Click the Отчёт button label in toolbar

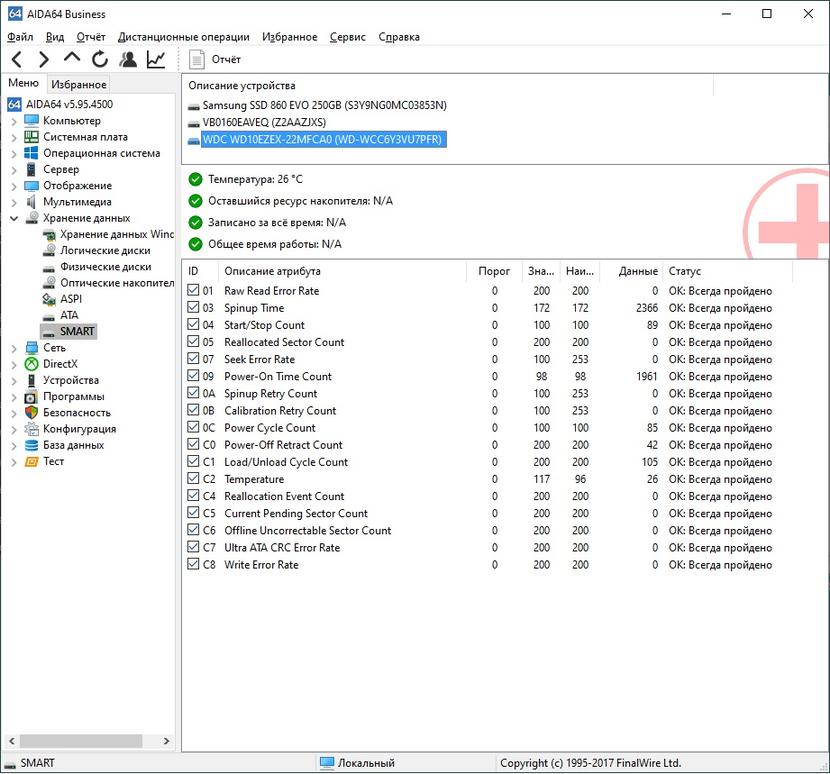click(x=226, y=59)
